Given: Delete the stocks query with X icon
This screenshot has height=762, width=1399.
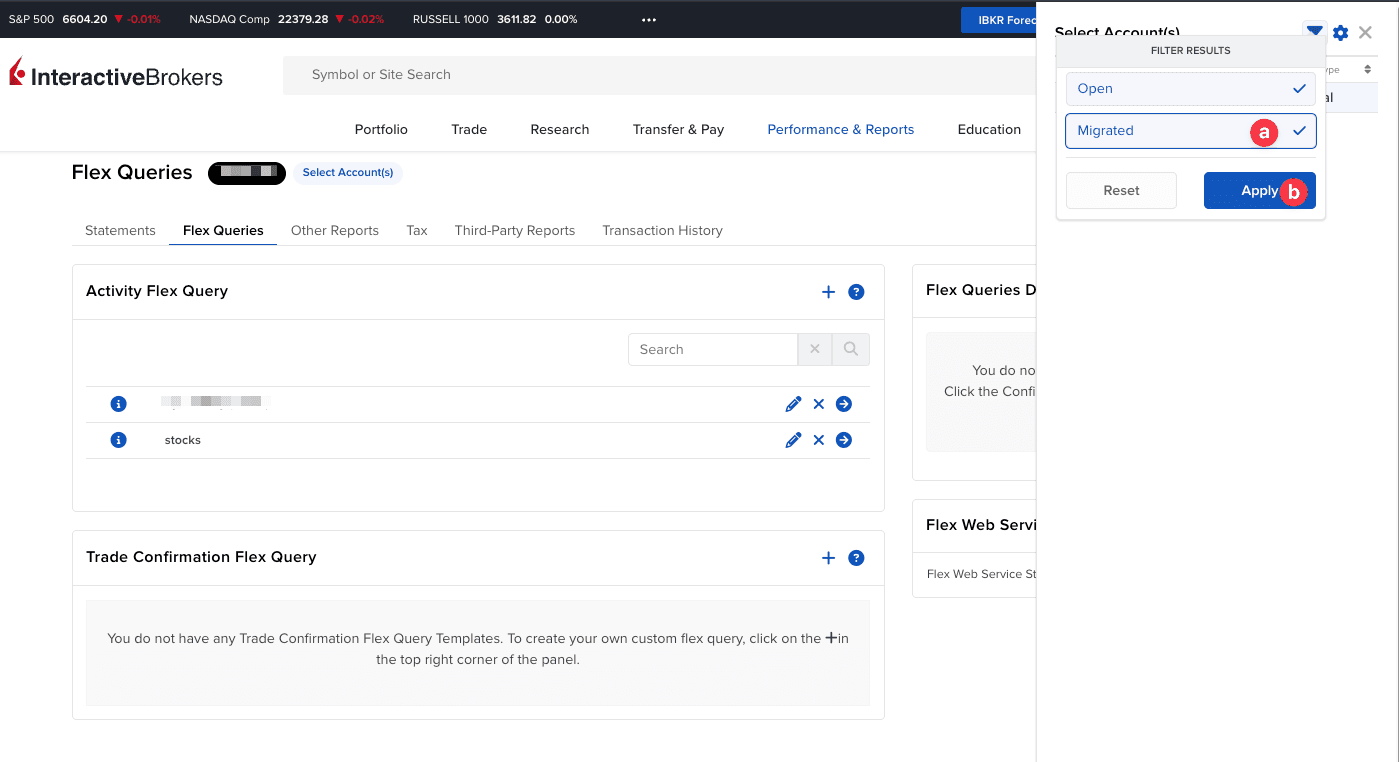Looking at the screenshot, I should coord(819,440).
